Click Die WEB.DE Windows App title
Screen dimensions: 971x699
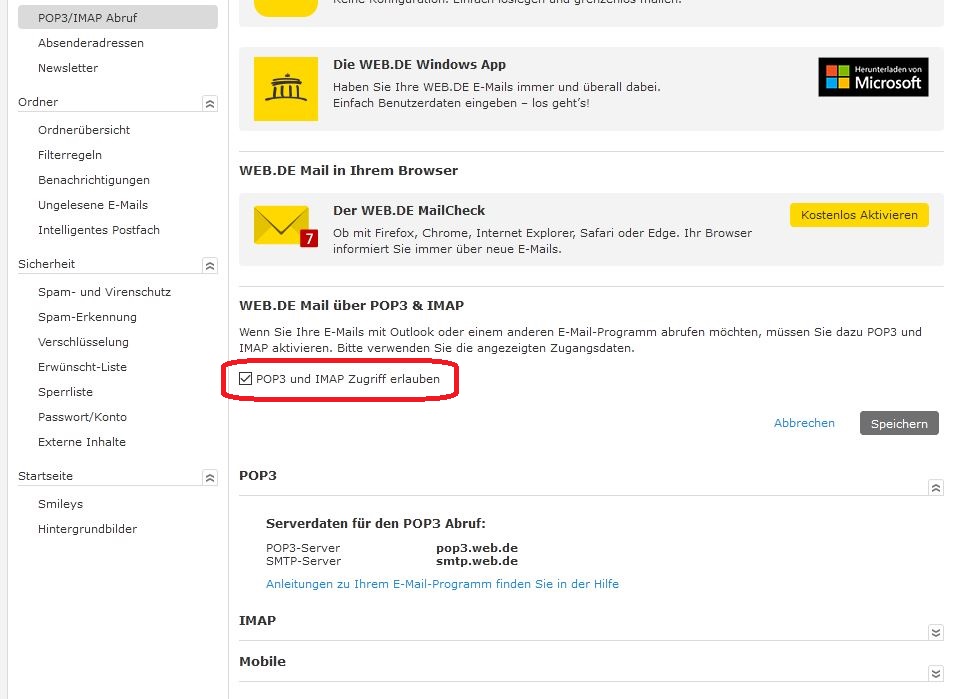(419, 64)
